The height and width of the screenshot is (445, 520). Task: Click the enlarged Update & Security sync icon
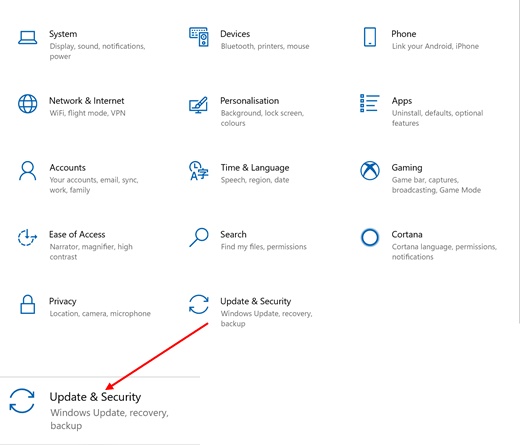(22, 401)
